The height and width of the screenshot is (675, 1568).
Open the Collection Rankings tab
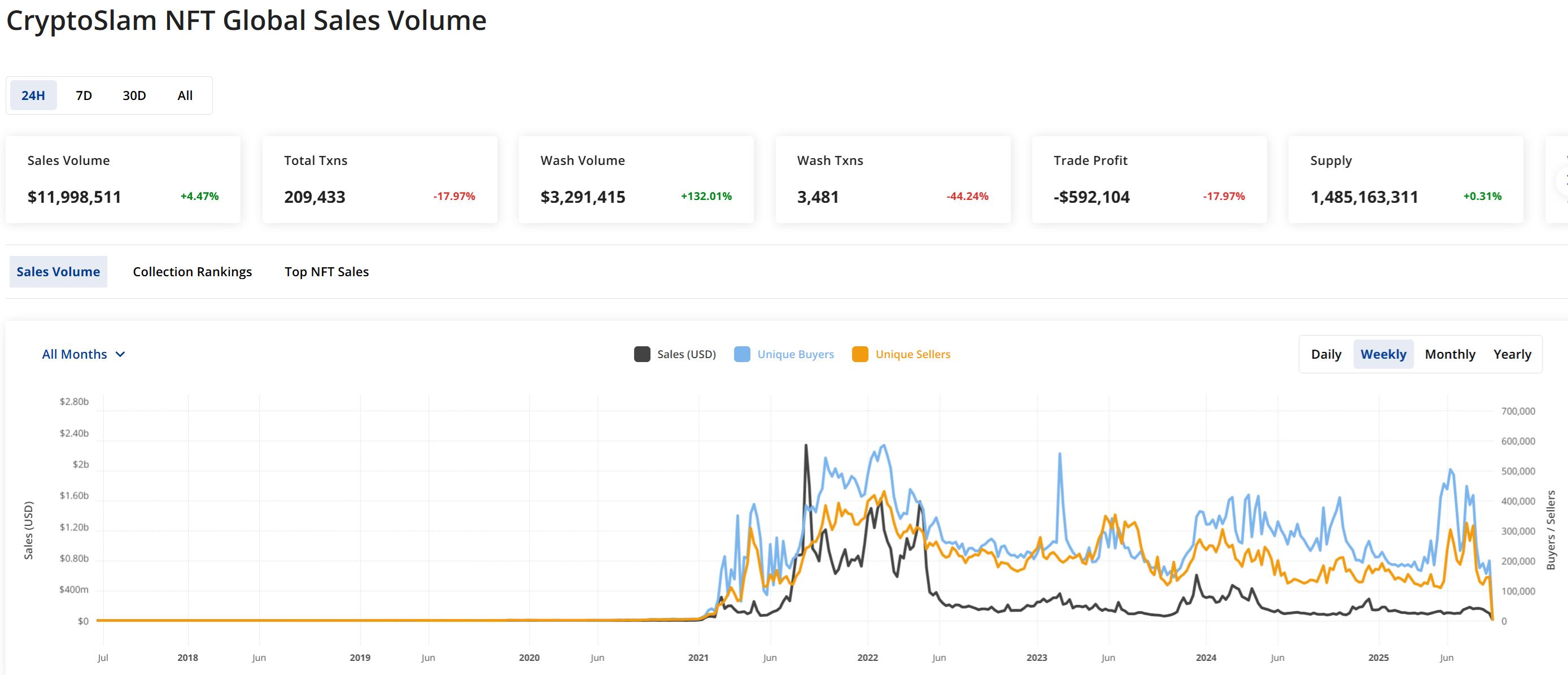(x=193, y=272)
